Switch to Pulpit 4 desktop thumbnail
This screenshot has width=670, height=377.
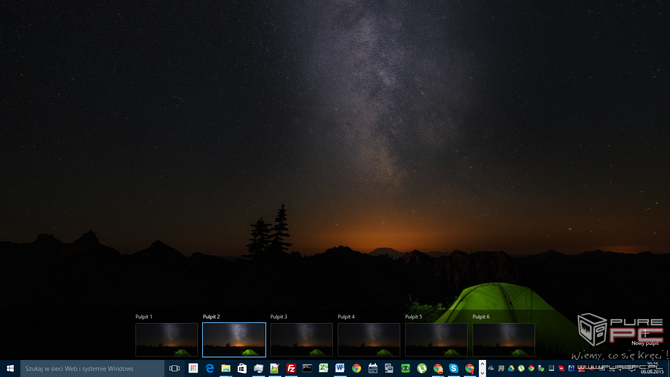click(x=369, y=340)
